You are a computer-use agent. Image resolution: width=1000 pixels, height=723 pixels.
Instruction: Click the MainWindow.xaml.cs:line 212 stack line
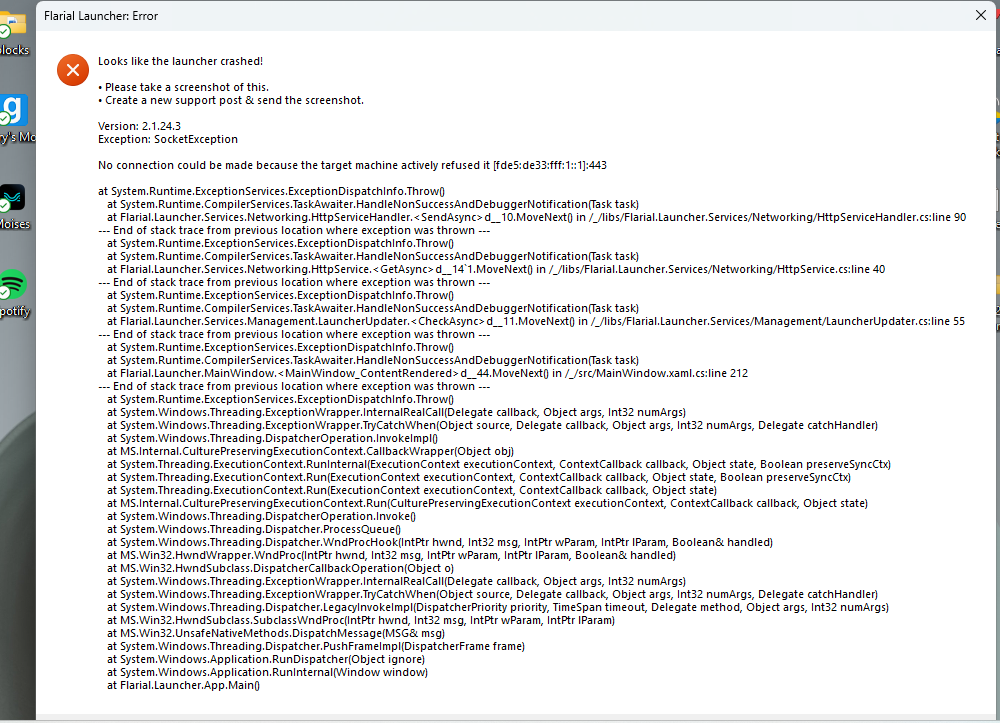[427, 374]
